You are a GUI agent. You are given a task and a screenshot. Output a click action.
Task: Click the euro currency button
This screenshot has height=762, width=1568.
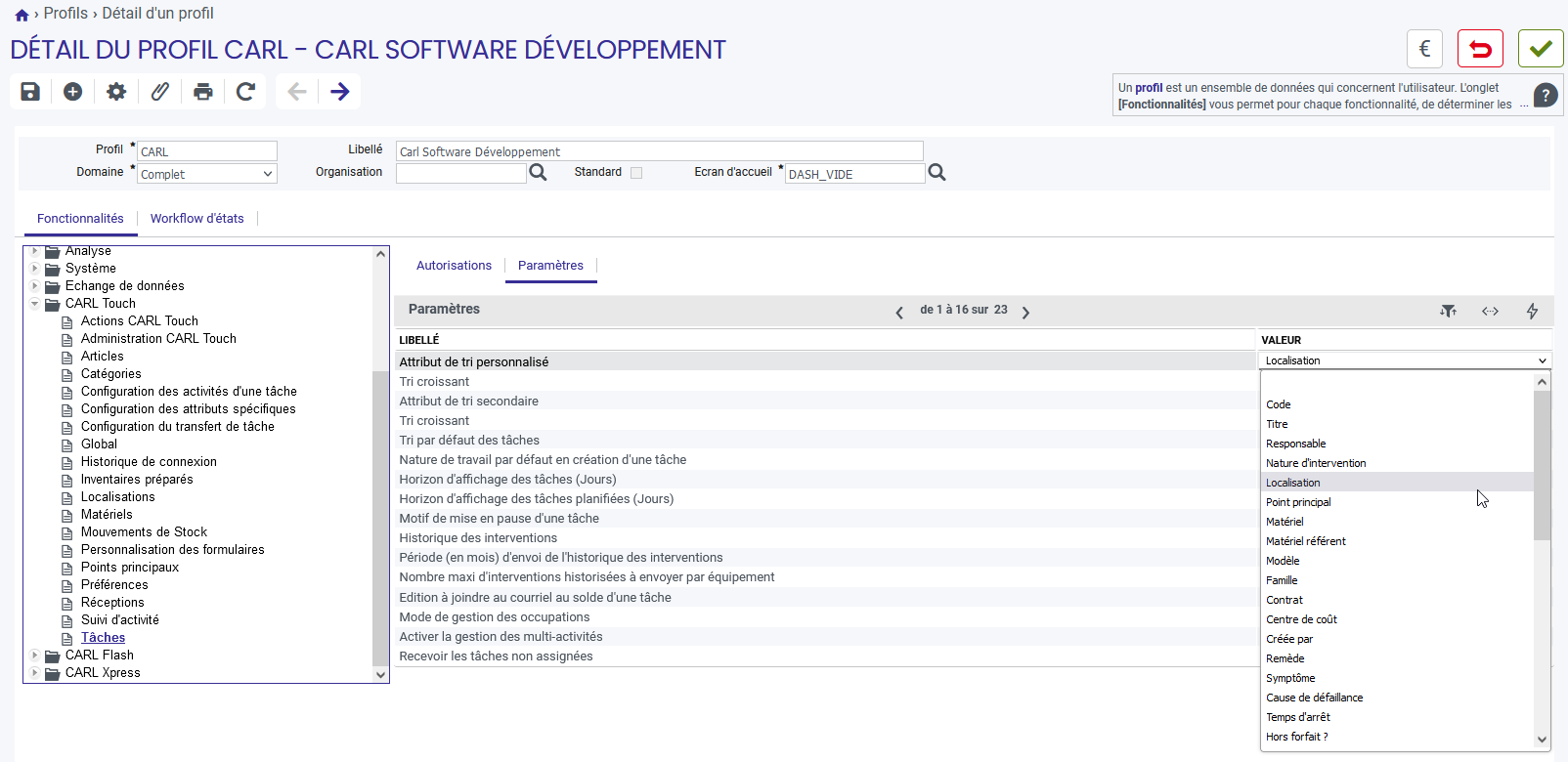pyautogui.click(x=1424, y=49)
